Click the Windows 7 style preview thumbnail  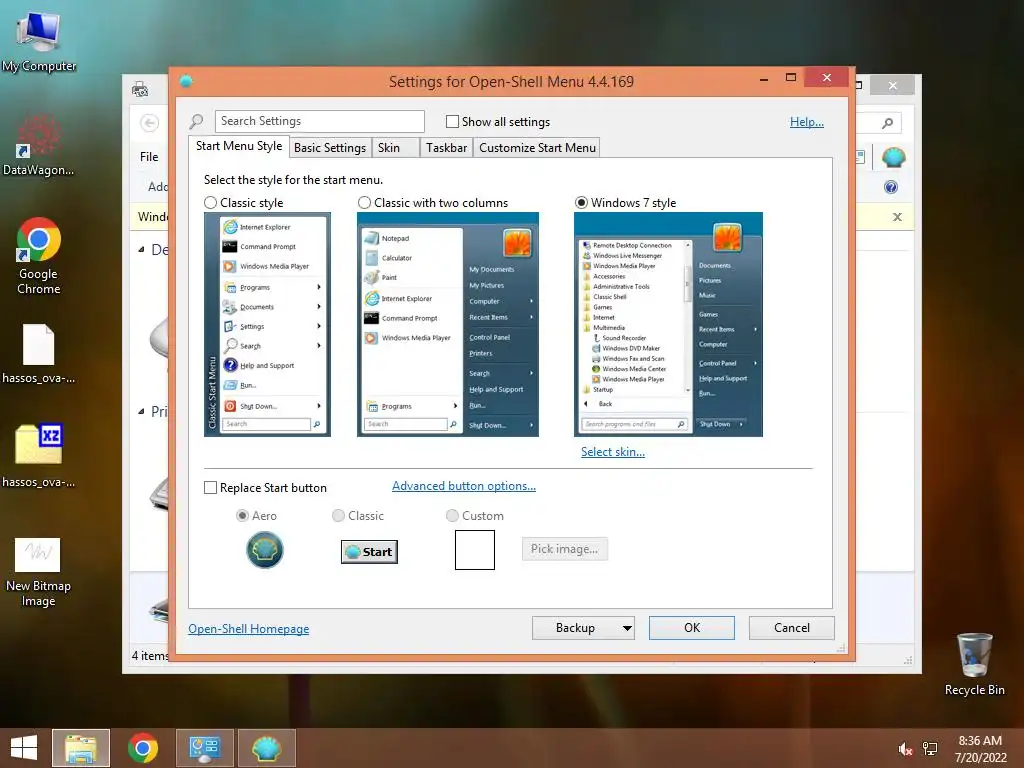(668, 325)
